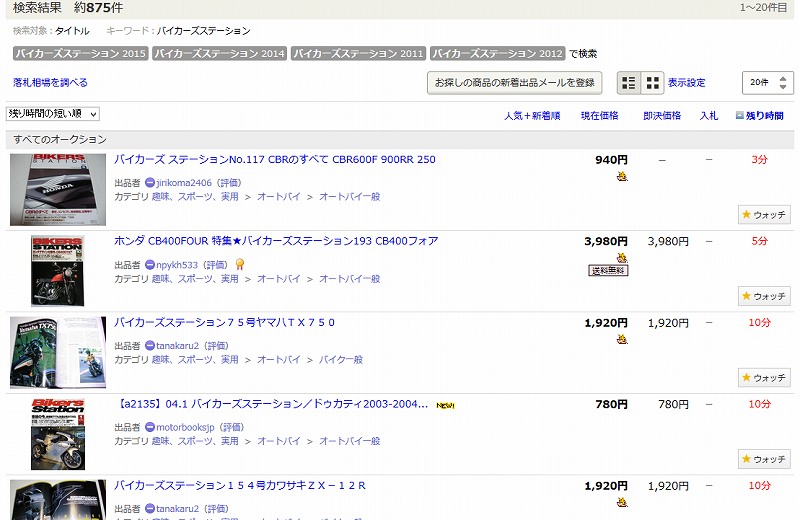Search with バイカーズステーション 2012 tag

pyautogui.click(x=497, y=54)
